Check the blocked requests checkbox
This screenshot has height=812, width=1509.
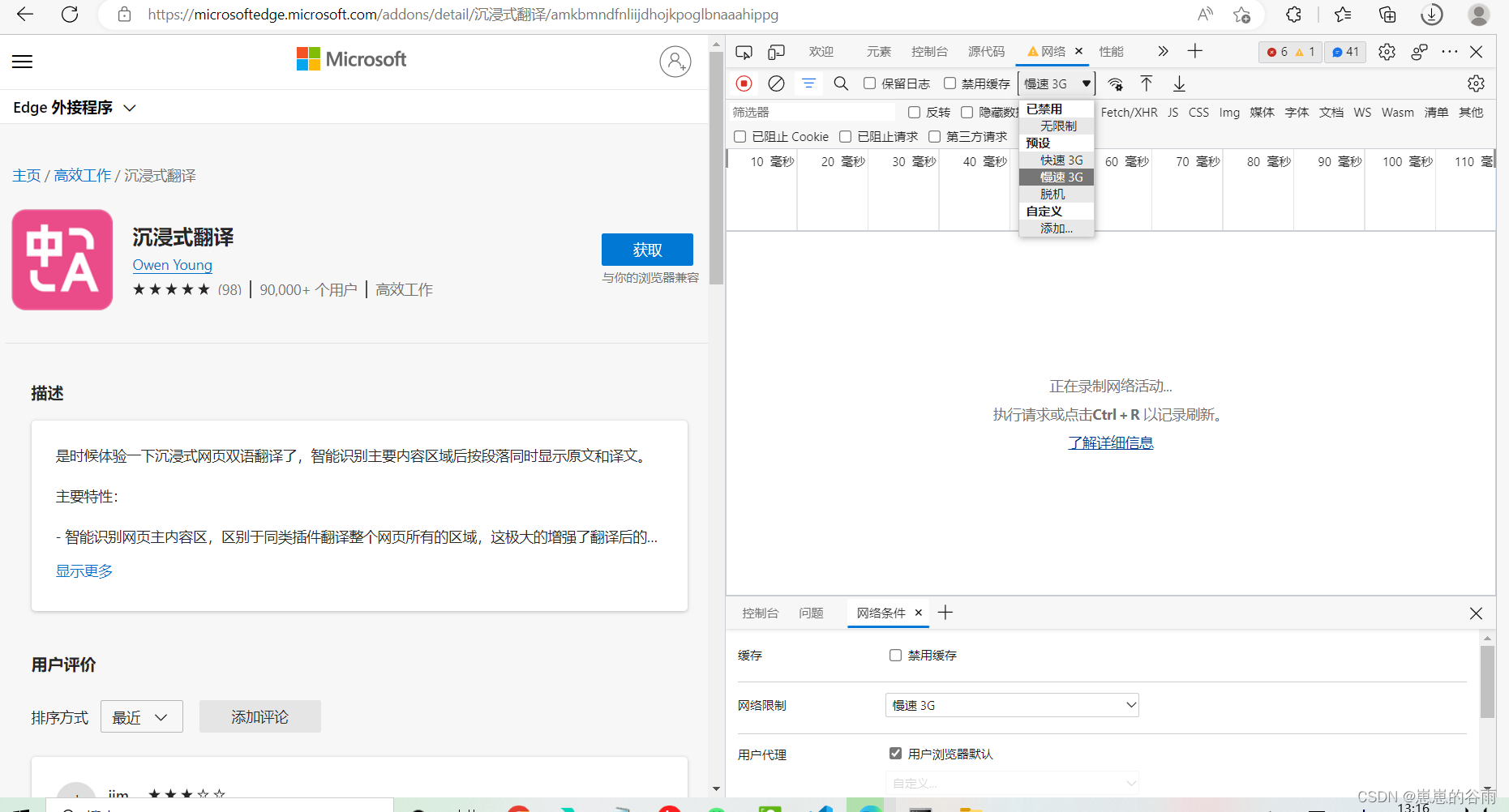[845, 137]
